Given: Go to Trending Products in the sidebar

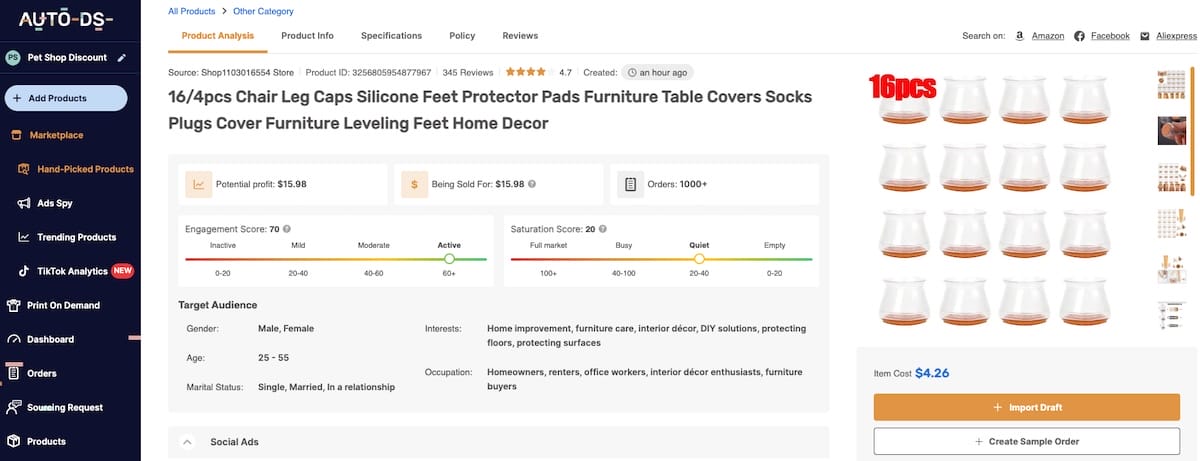Looking at the screenshot, I should [76, 237].
